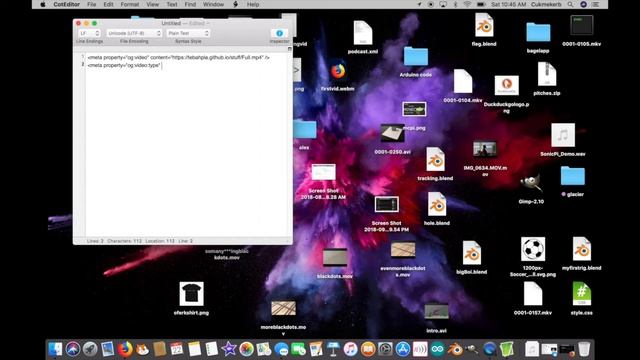
Task: Open the Trash in the Dock
Action: [x=584, y=349]
